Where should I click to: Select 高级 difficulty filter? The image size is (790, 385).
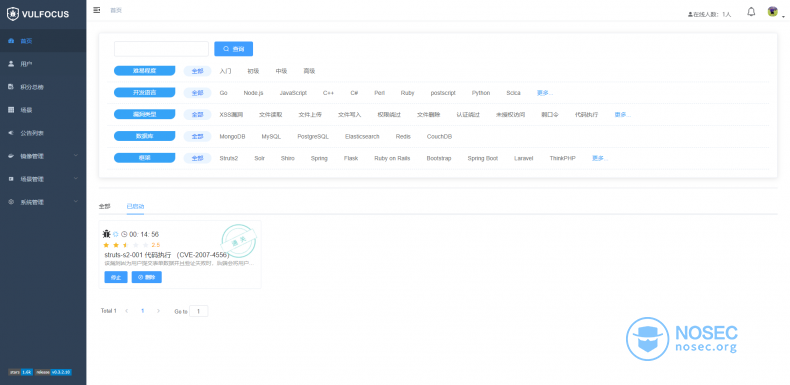tap(309, 71)
